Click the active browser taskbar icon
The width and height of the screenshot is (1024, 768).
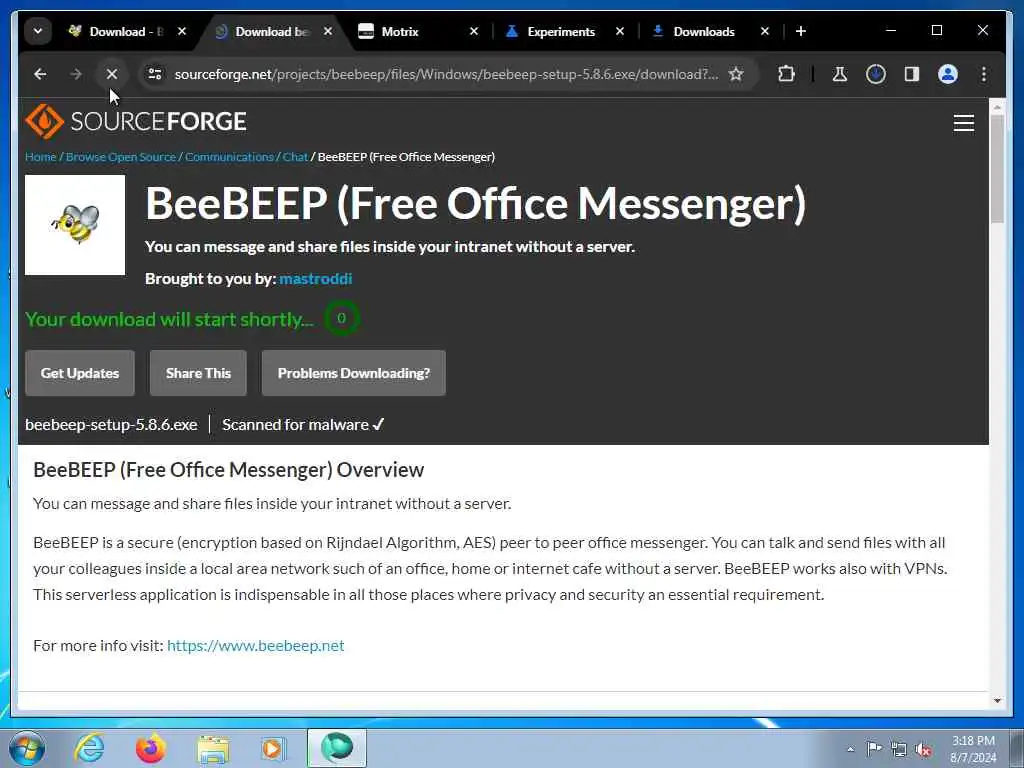pyautogui.click(x=337, y=748)
